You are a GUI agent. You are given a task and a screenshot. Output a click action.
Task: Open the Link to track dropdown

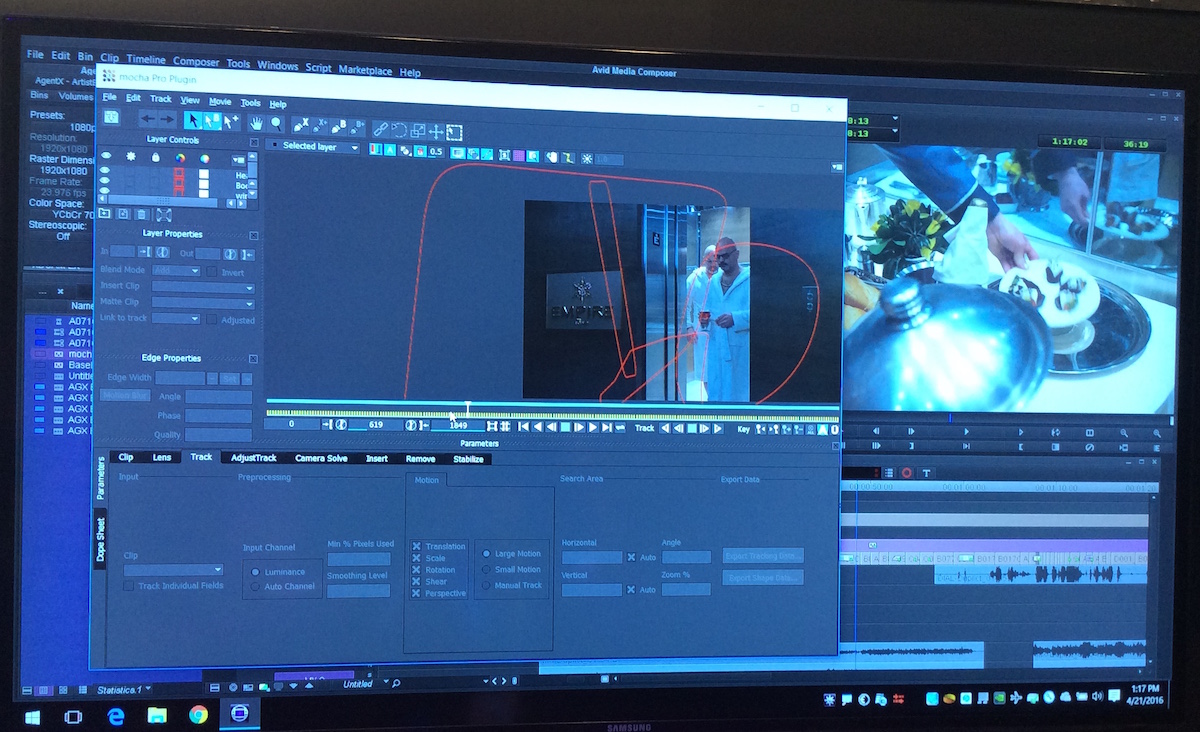176,319
